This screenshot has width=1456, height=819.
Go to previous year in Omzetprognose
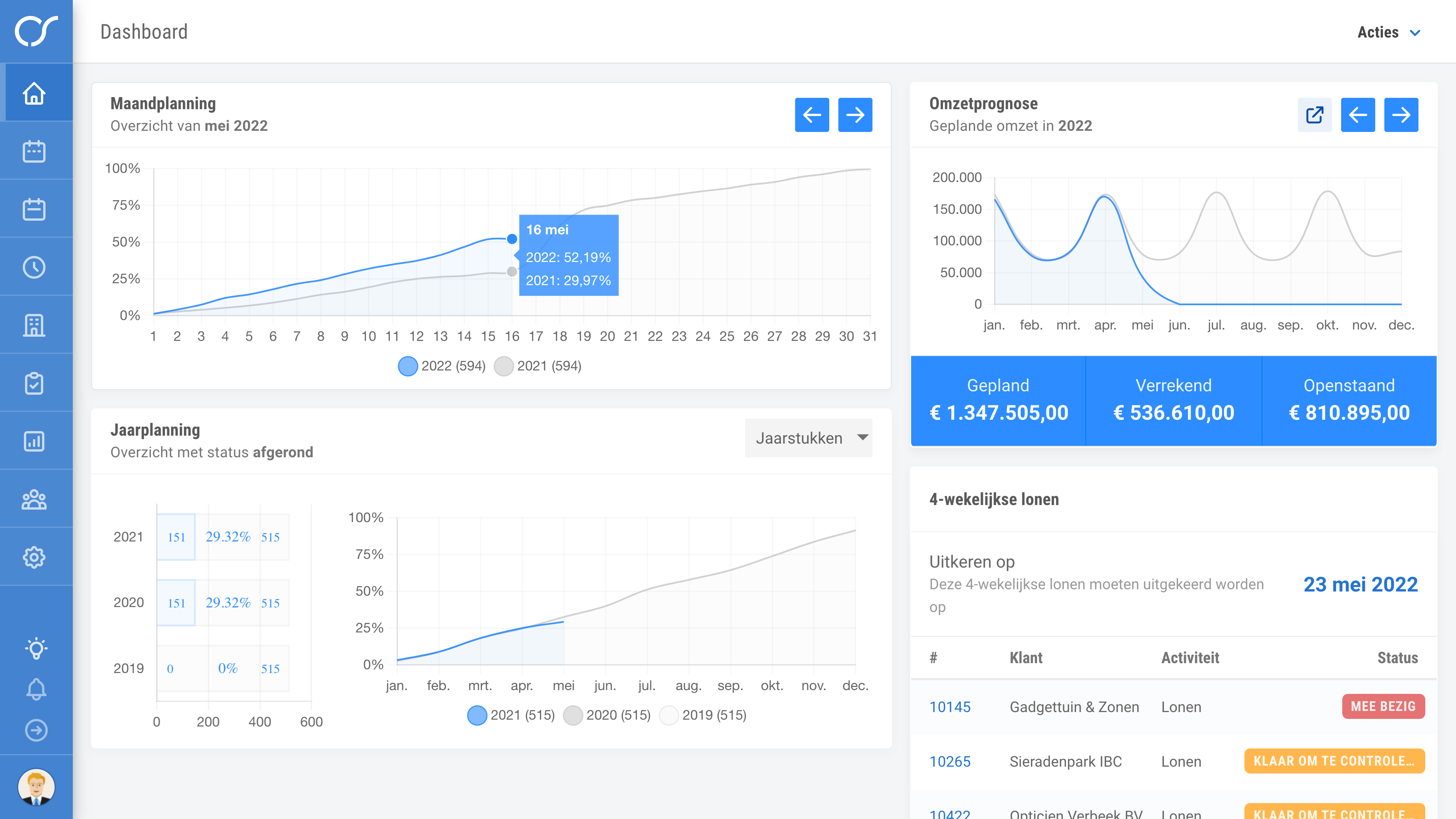[x=1358, y=115]
